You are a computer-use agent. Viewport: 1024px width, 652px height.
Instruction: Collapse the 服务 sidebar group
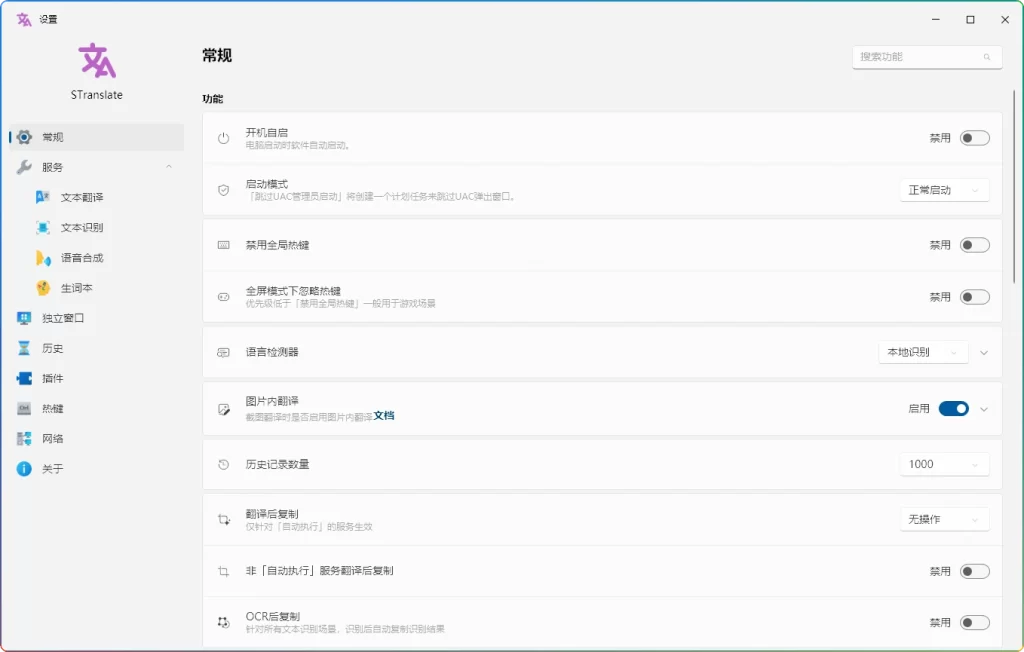click(170, 166)
